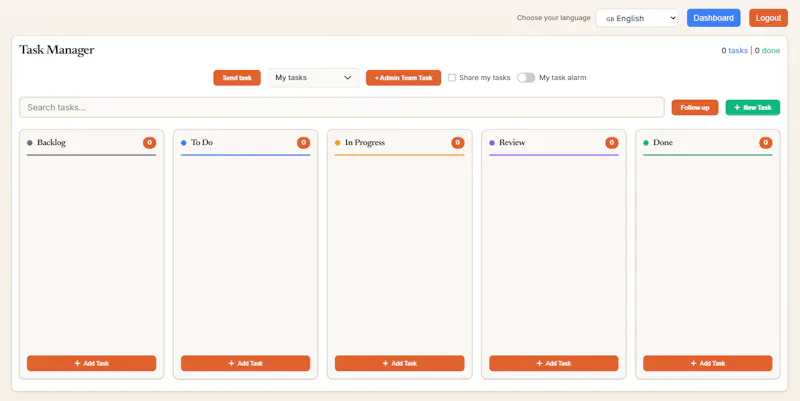Screen dimensions: 800x401
Task: Click the In Progress count badge
Action: [458, 143]
